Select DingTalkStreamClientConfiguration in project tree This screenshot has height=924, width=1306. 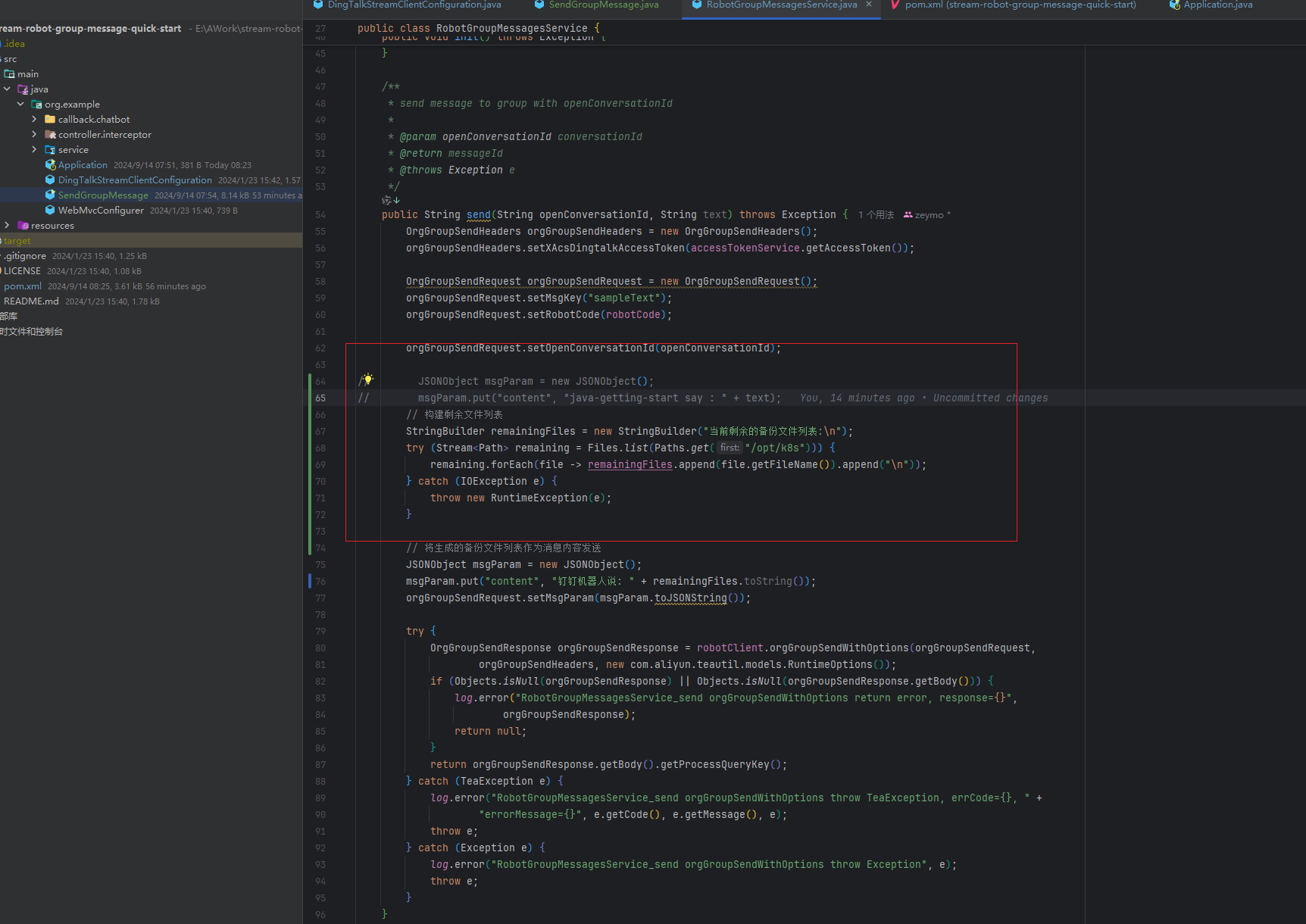point(152,180)
